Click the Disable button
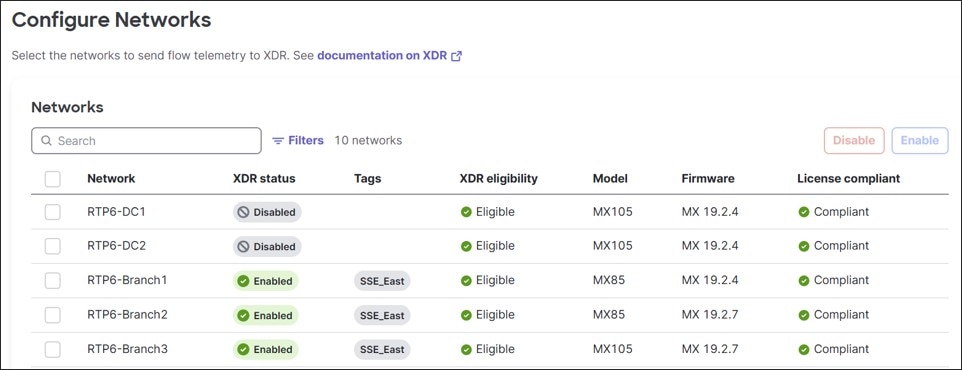 (x=853, y=141)
